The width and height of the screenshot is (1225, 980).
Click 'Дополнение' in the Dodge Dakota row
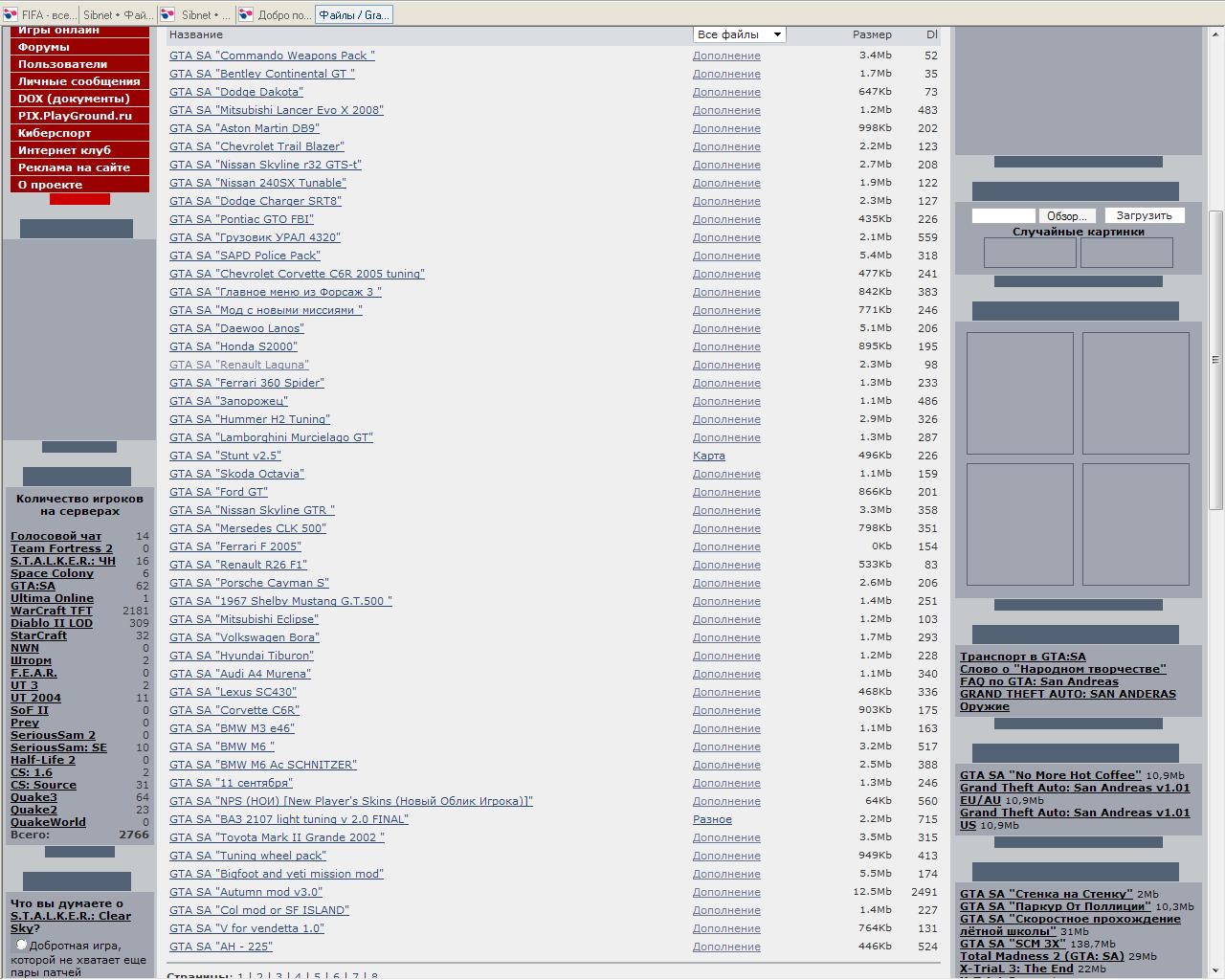click(726, 92)
